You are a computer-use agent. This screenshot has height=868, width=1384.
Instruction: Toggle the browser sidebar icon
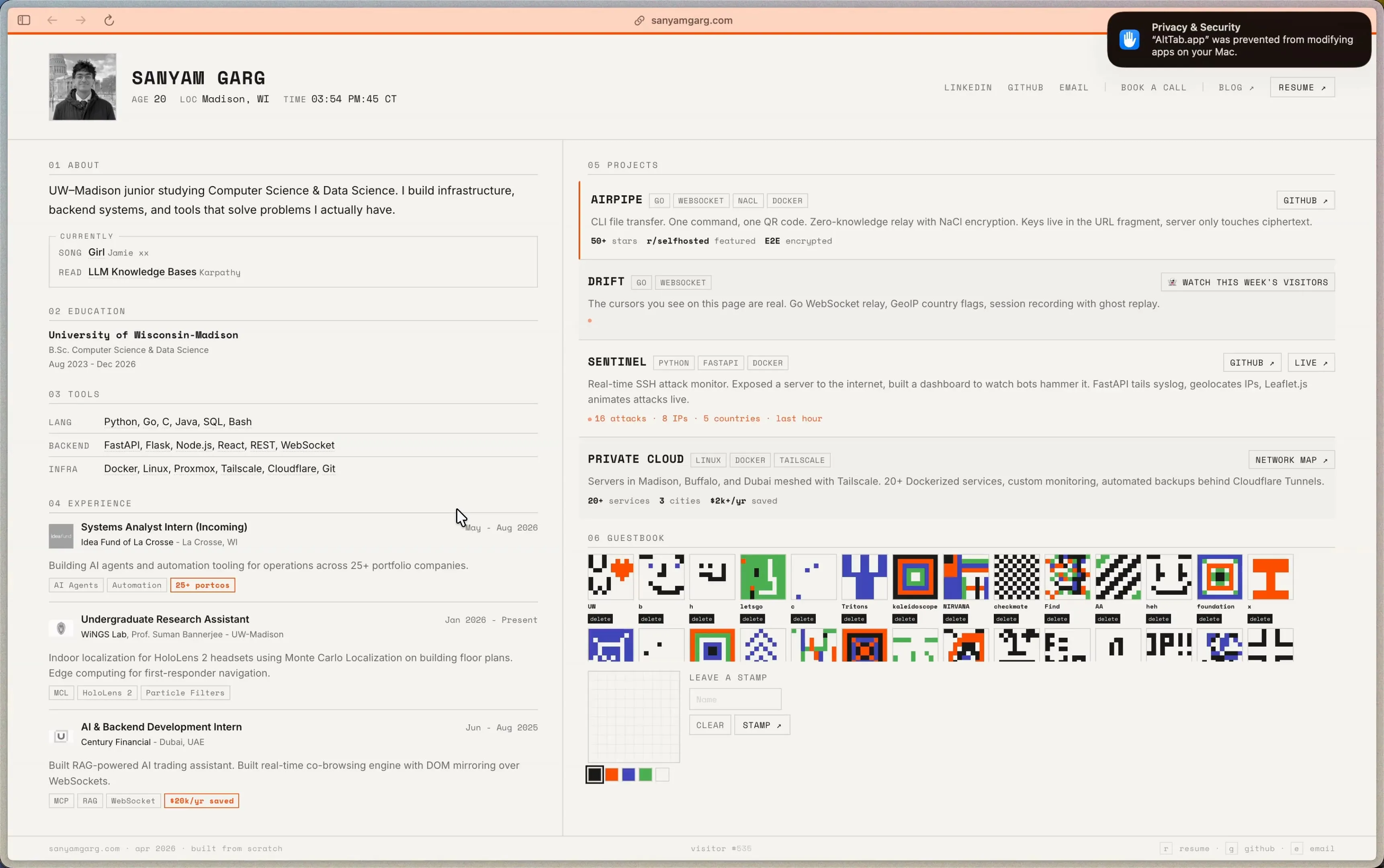[x=24, y=20]
